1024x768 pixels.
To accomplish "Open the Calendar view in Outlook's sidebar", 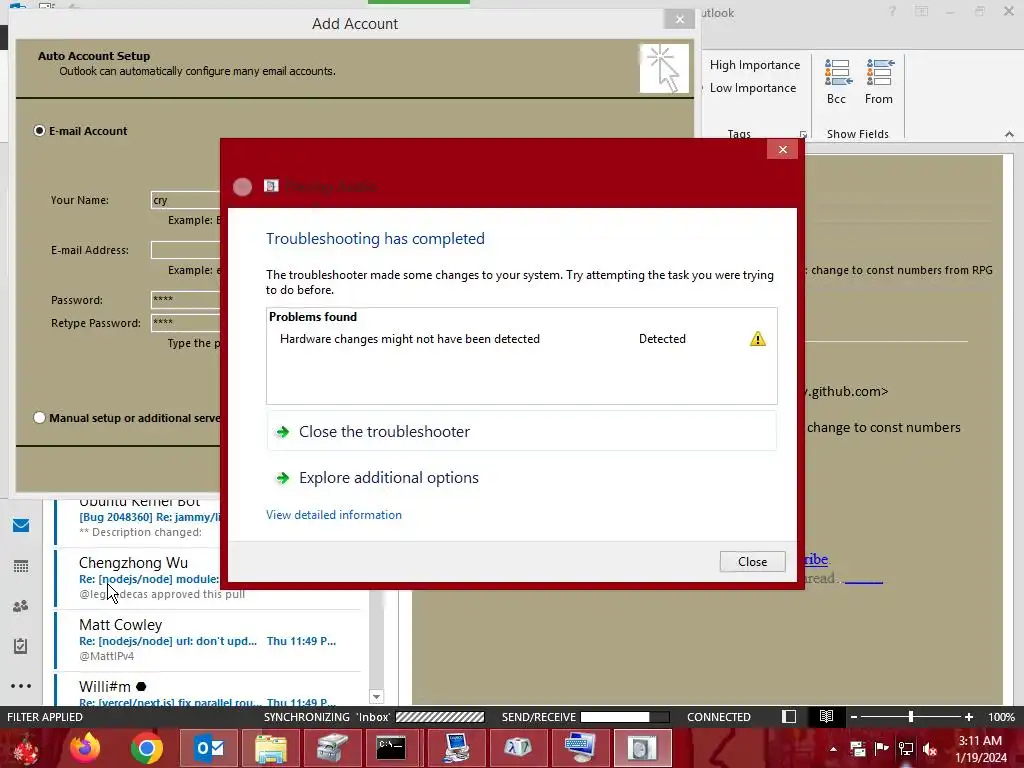I will (21, 566).
